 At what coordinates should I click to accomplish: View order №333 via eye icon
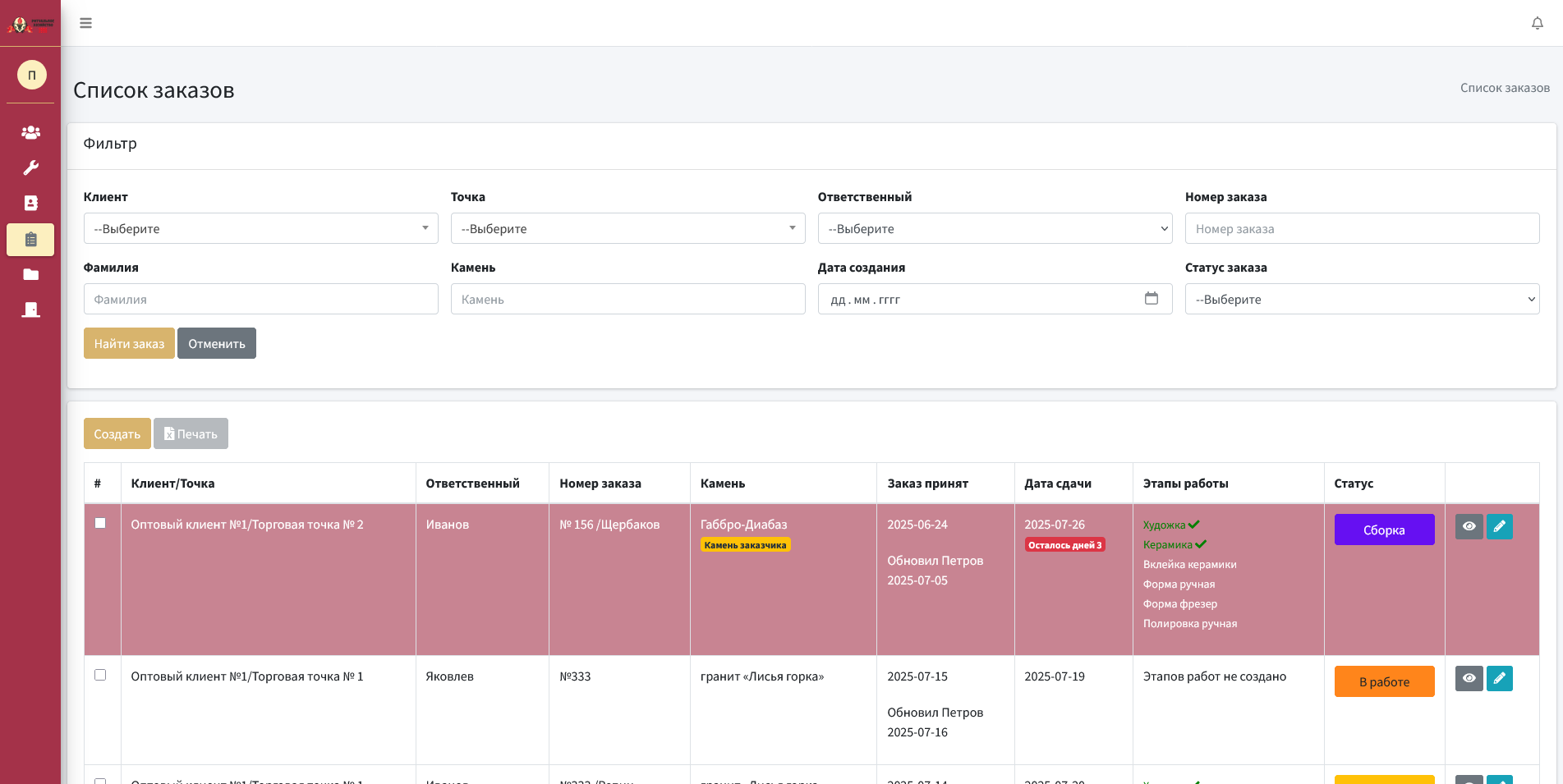point(1469,679)
